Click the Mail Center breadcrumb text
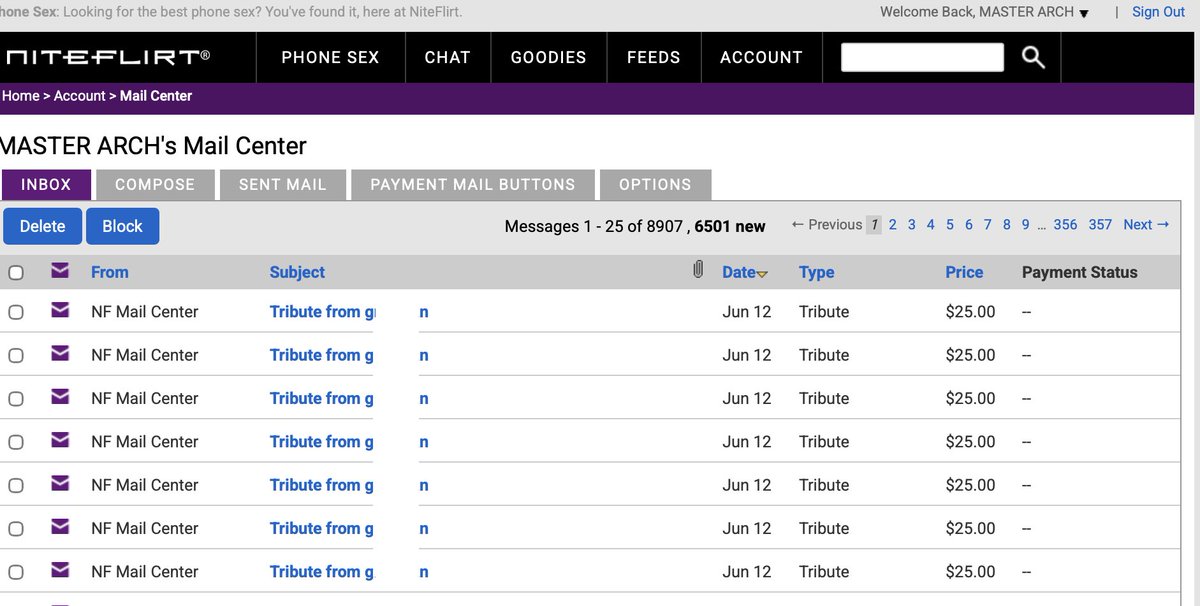1200x606 pixels. [x=156, y=96]
